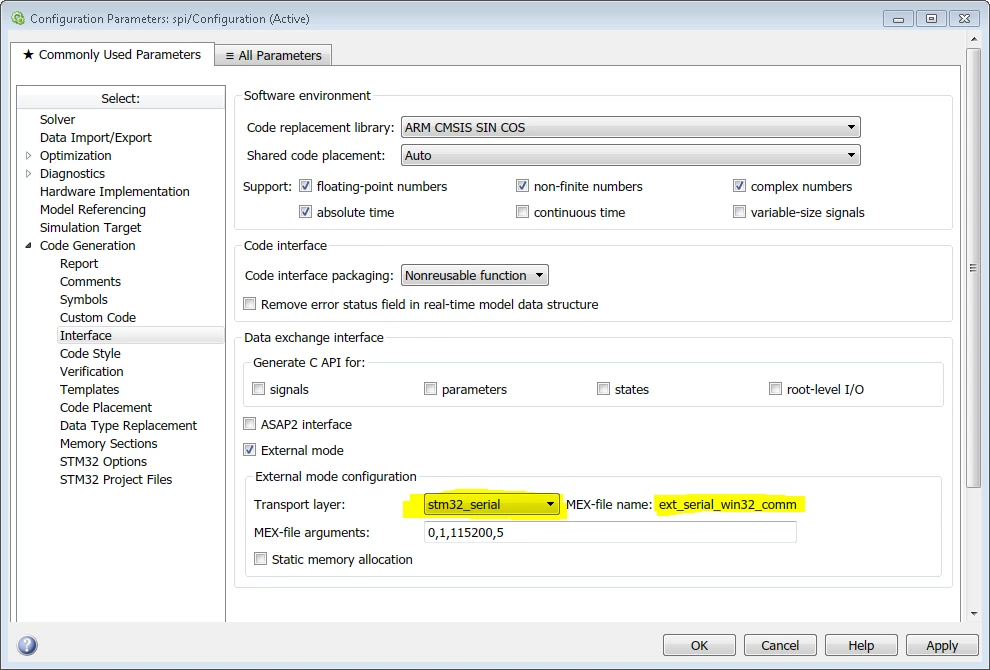The image size is (990, 670).
Task: Expand the Optimization tree node
Action: (x=28, y=155)
